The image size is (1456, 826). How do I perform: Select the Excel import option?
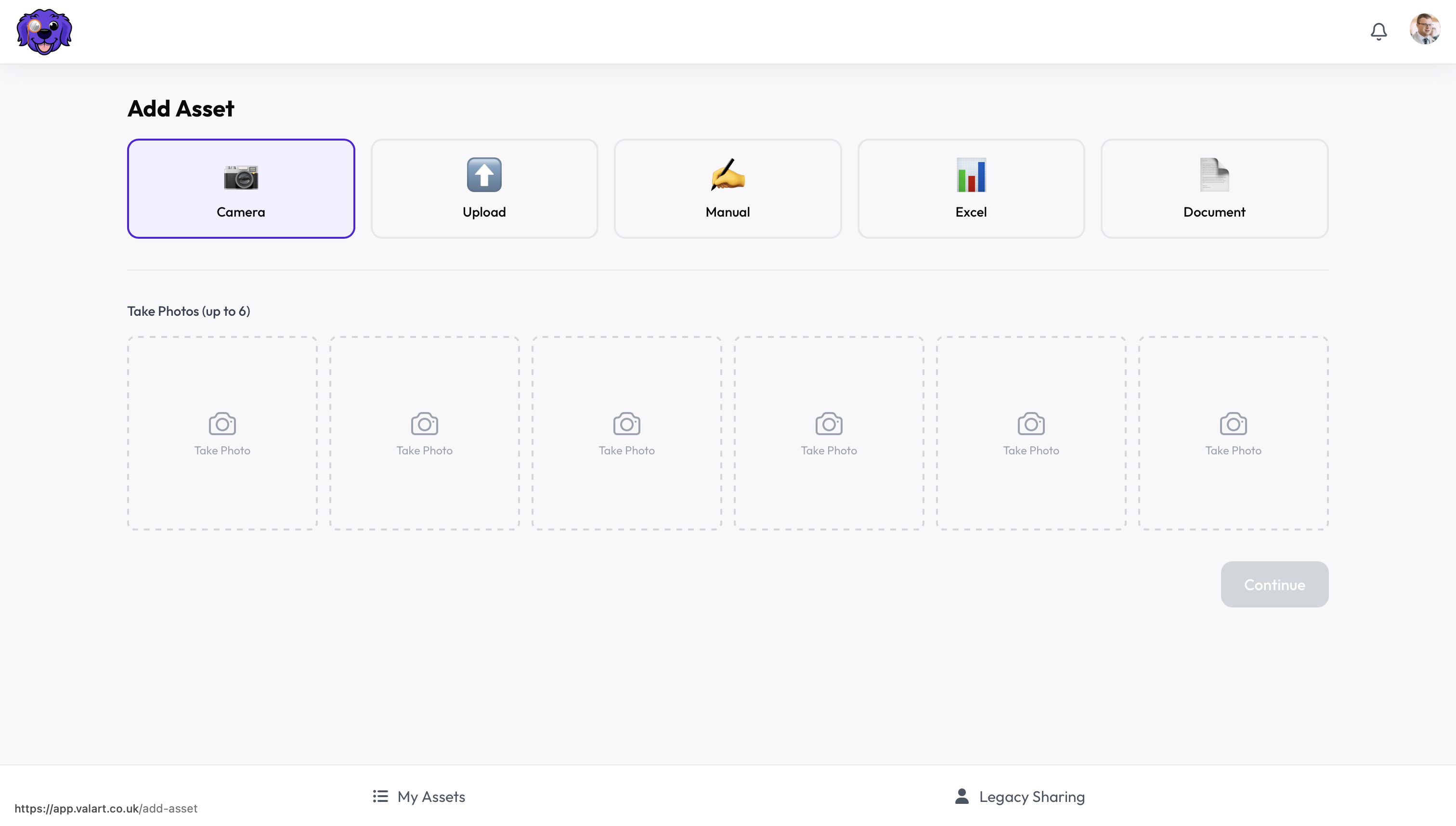click(x=971, y=188)
